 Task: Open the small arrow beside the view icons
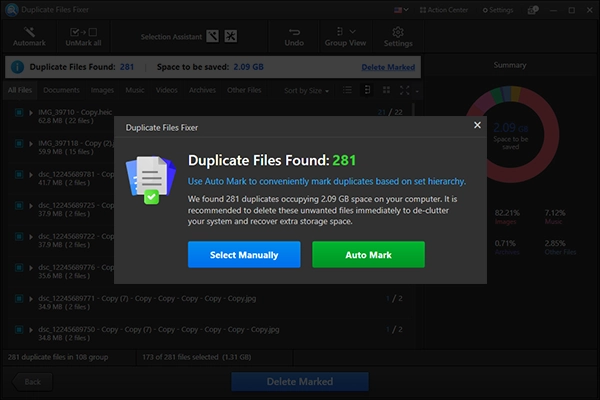pos(417,91)
